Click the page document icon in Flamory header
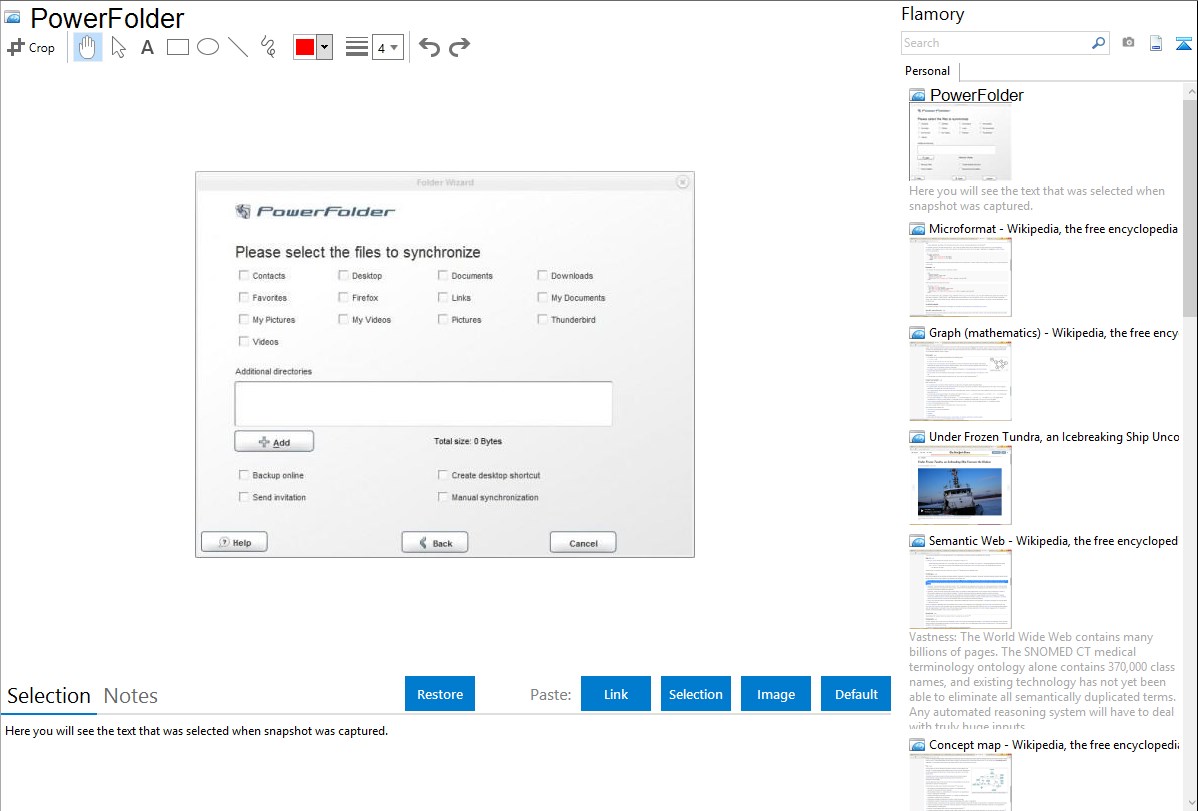The image size is (1198, 811). pyautogui.click(x=1156, y=43)
